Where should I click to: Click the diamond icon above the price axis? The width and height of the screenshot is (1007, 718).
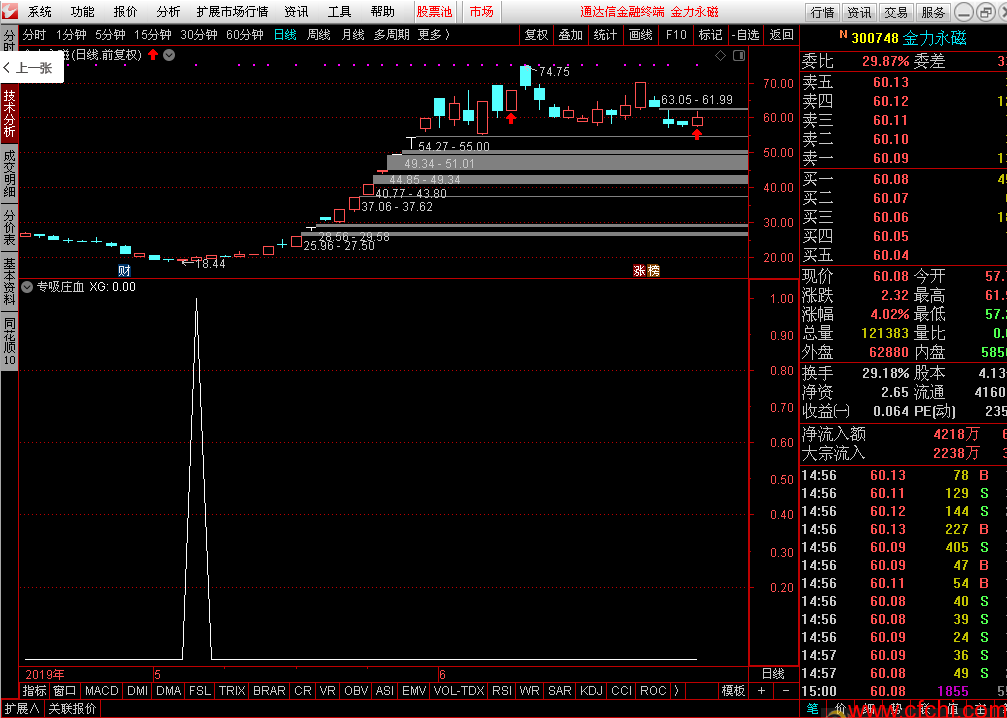pos(721,56)
